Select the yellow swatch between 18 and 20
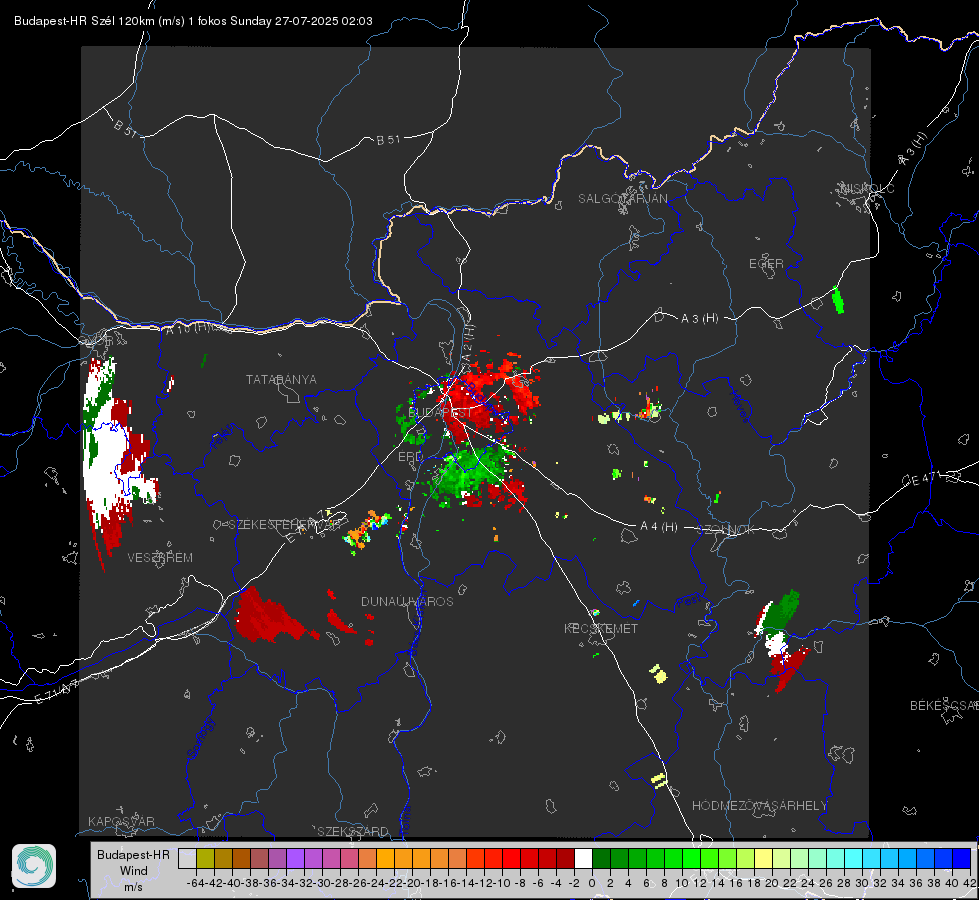This screenshot has height=900, width=979. point(763,858)
